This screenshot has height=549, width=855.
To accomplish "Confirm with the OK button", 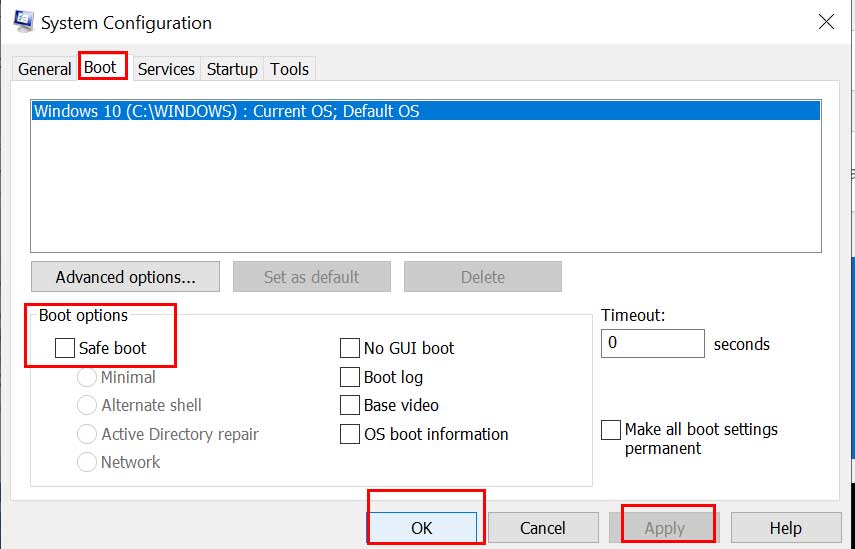I will coord(422,528).
